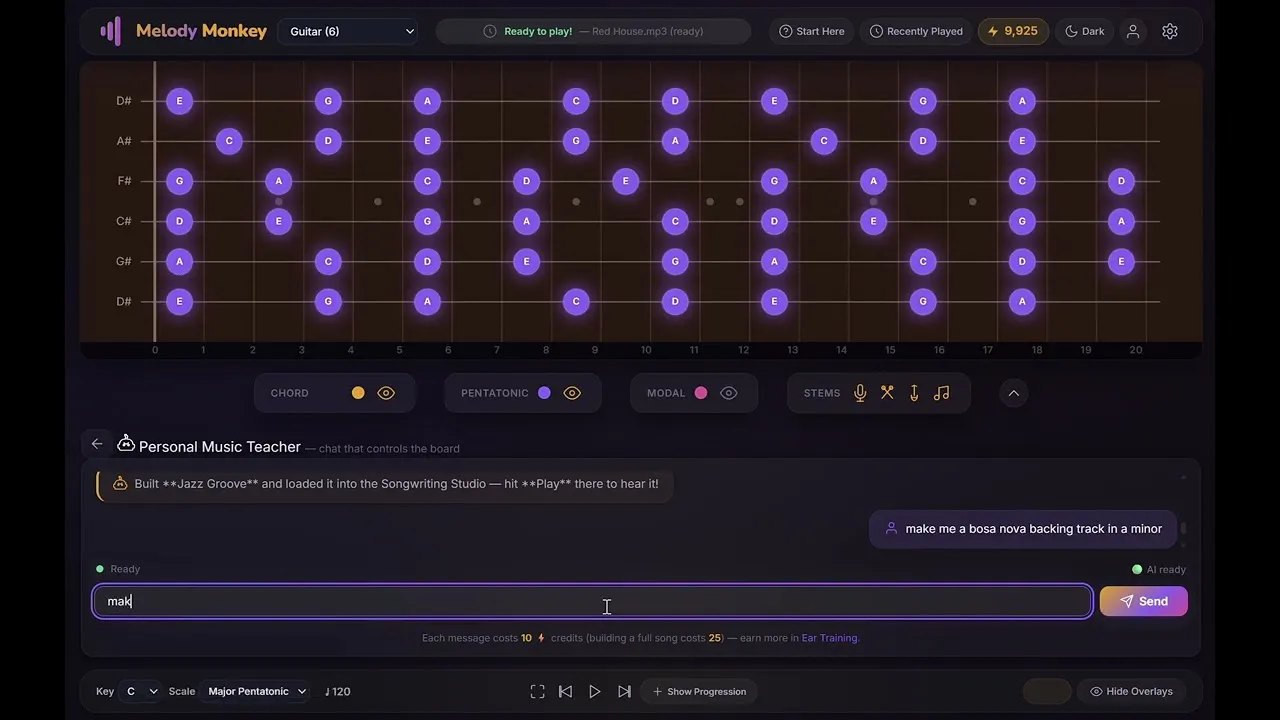The width and height of the screenshot is (1280, 720).
Task: Click the Modal pink color swatch
Action: [701, 393]
